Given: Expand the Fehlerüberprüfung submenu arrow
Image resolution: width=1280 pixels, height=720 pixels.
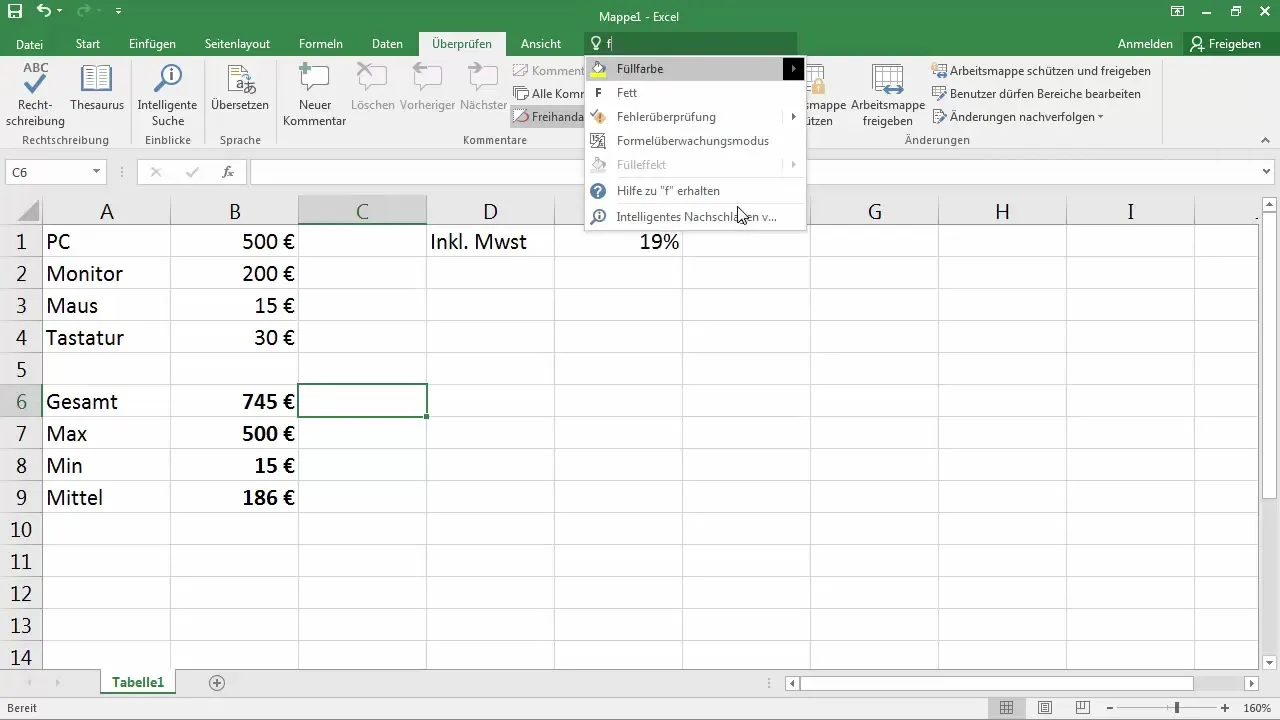Looking at the screenshot, I should tap(794, 117).
